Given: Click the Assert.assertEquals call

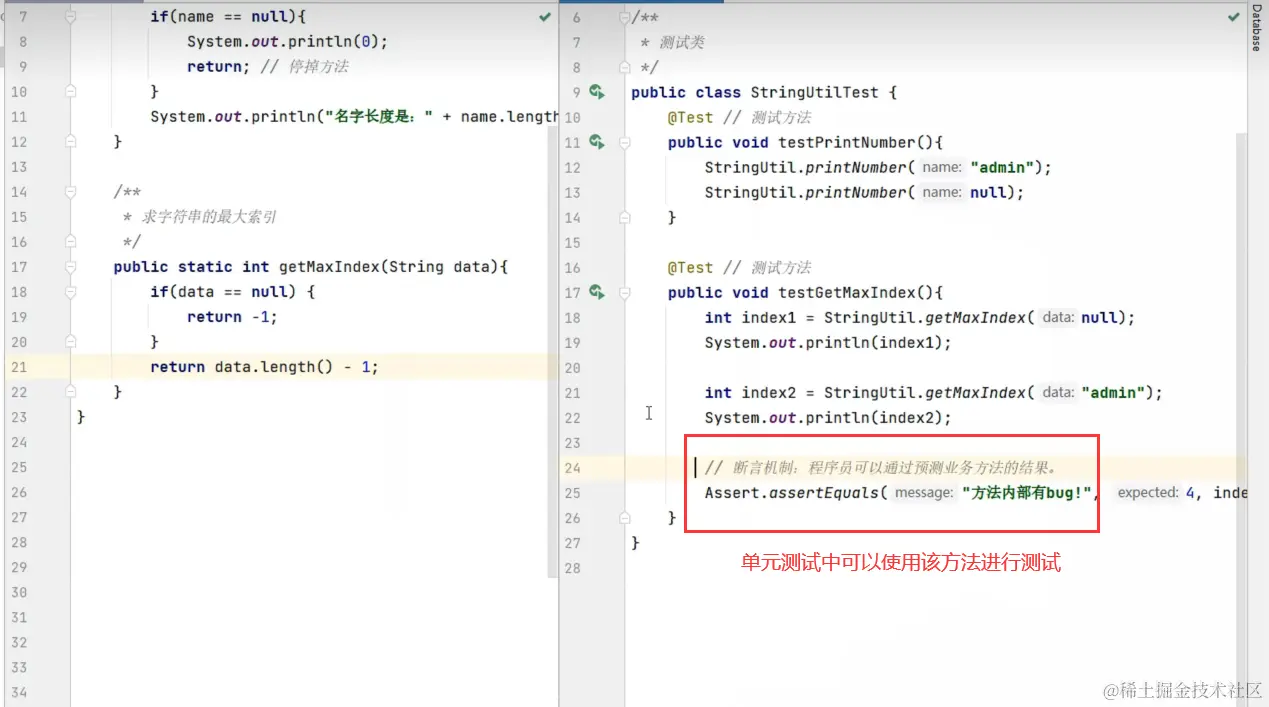Looking at the screenshot, I should (x=796, y=492).
